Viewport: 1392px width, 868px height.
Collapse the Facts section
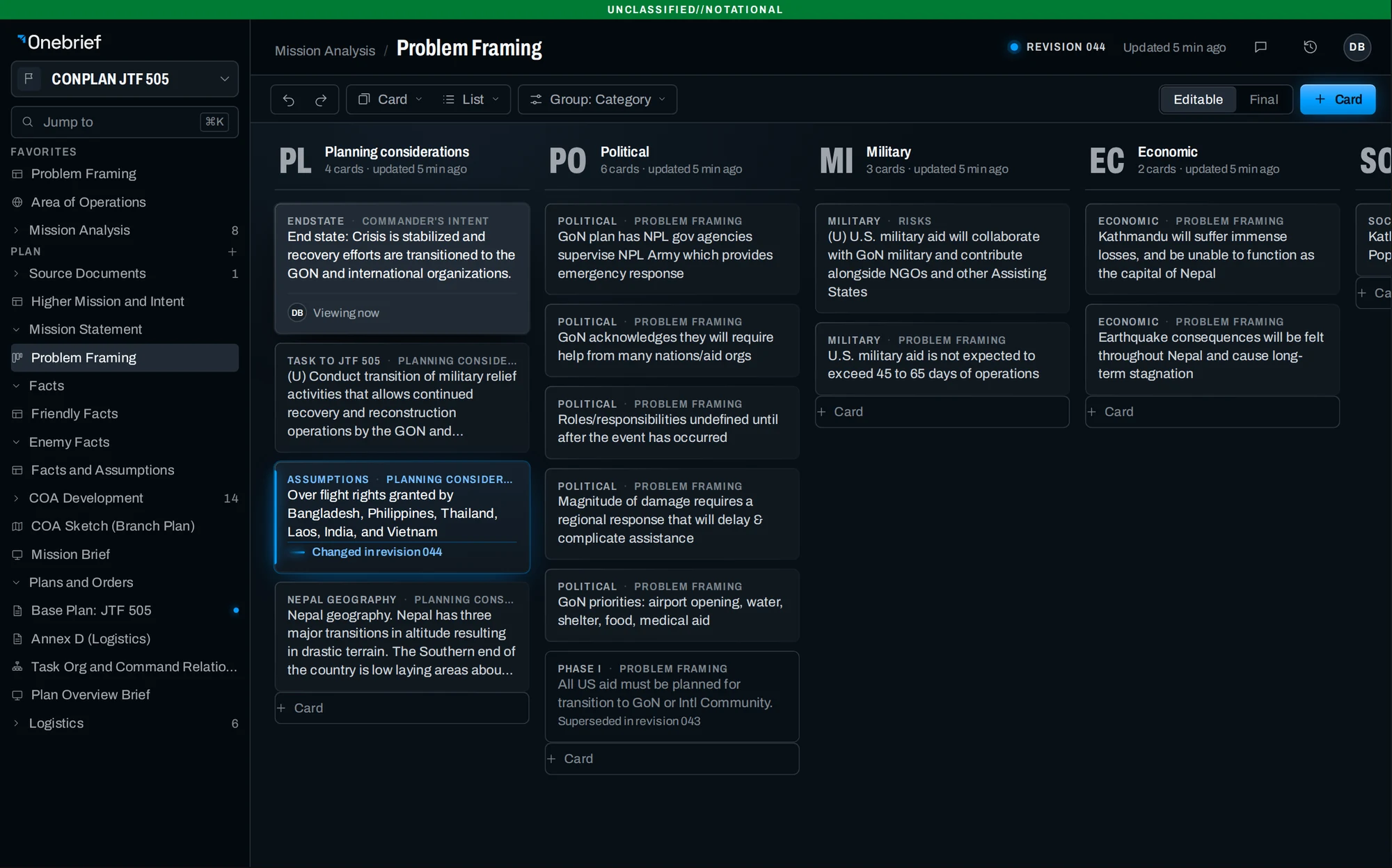coord(16,386)
